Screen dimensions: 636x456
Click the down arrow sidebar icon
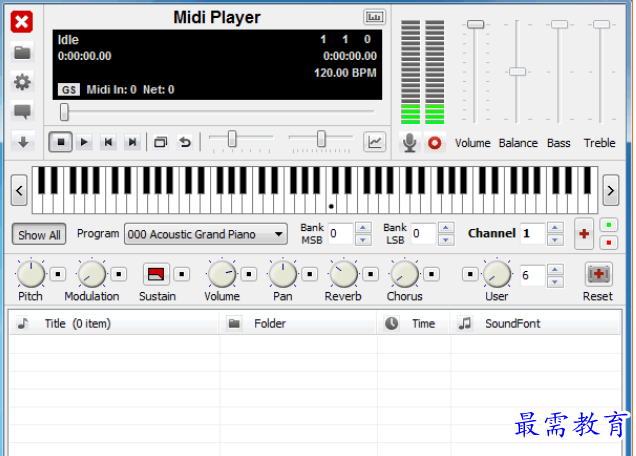coord(22,142)
